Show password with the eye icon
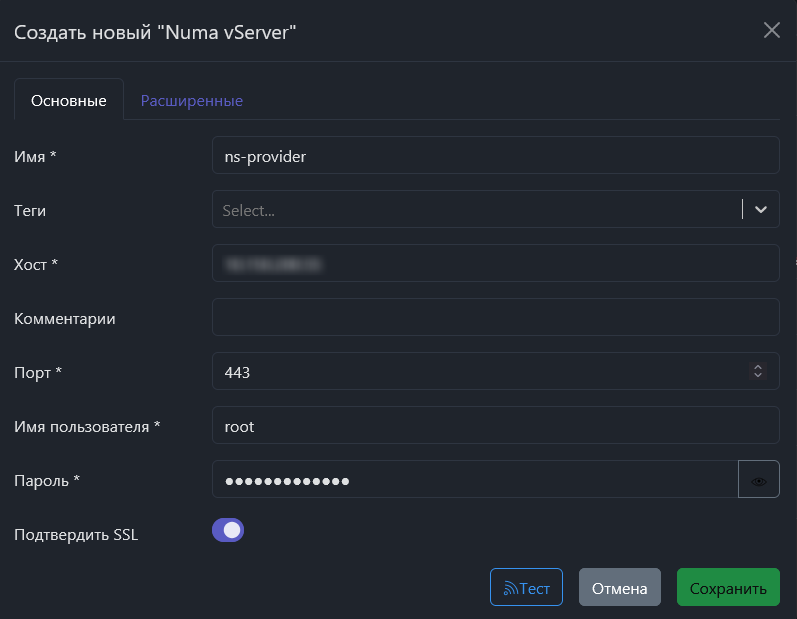This screenshot has height=619, width=797. point(759,480)
